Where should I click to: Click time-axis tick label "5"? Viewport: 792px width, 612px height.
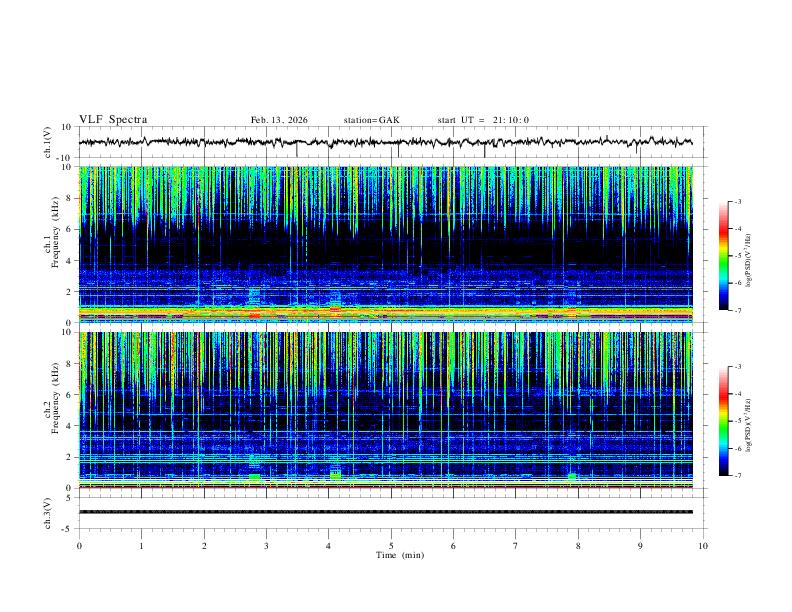tap(391, 546)
